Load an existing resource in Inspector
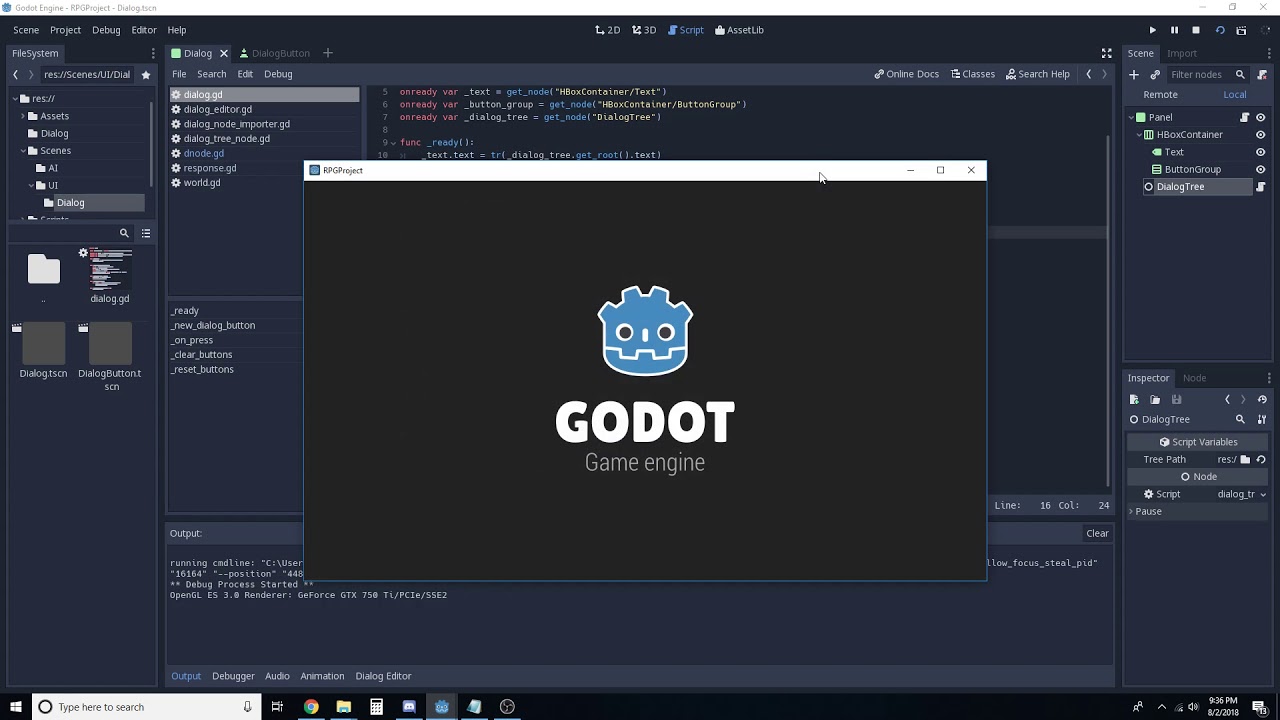1280x720 pixels. [1155, 400]
